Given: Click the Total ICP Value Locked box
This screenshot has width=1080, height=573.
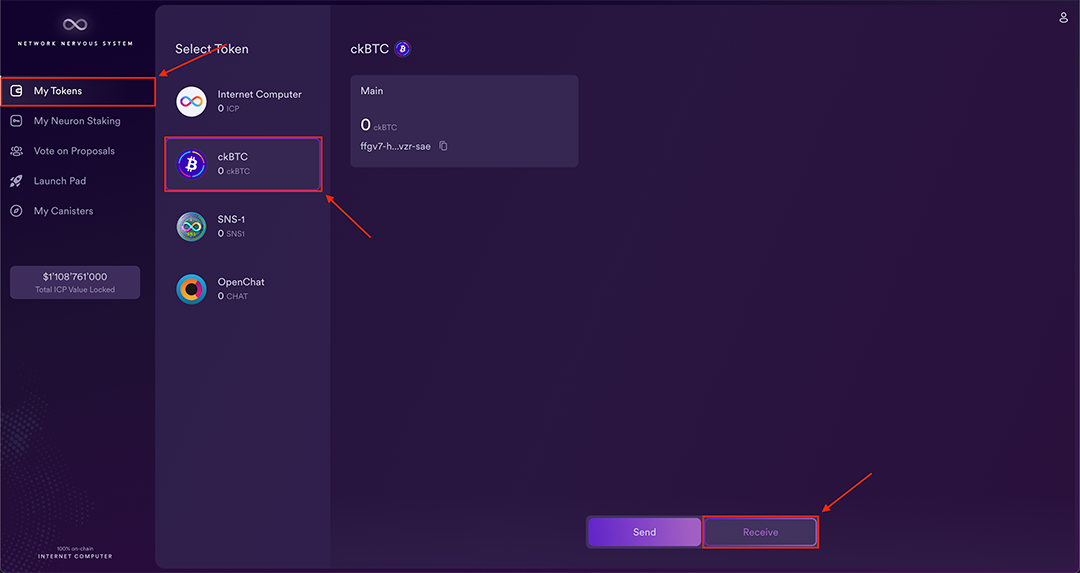Looking at the screenshot, I should [x=75, y=282].
